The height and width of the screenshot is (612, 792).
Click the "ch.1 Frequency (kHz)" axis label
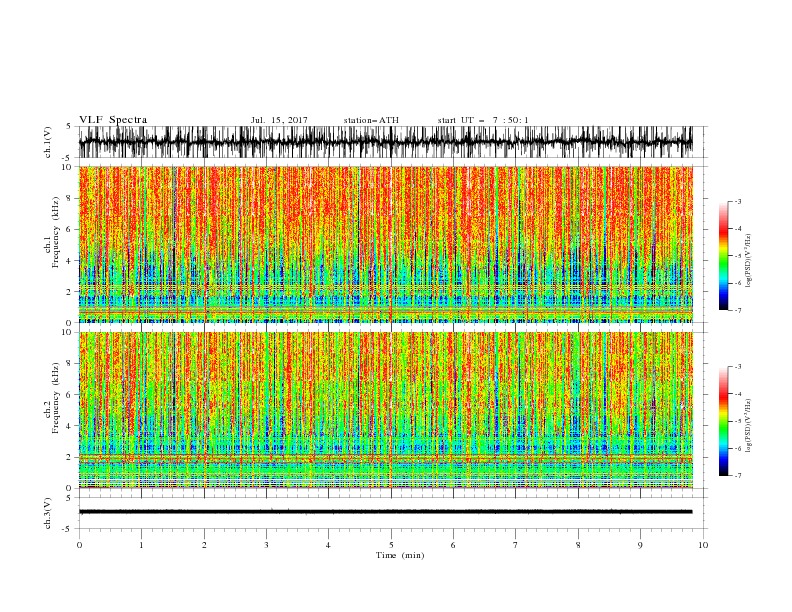(52, 232)
